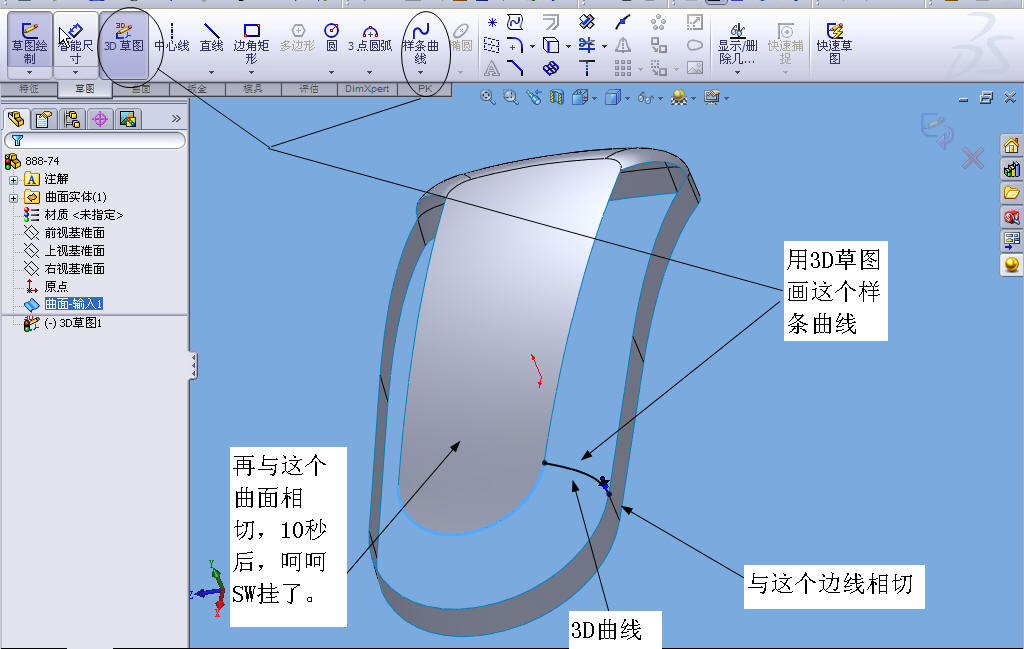
Task: Open the 直线 dropdown arrow
Action: [211, 72]
